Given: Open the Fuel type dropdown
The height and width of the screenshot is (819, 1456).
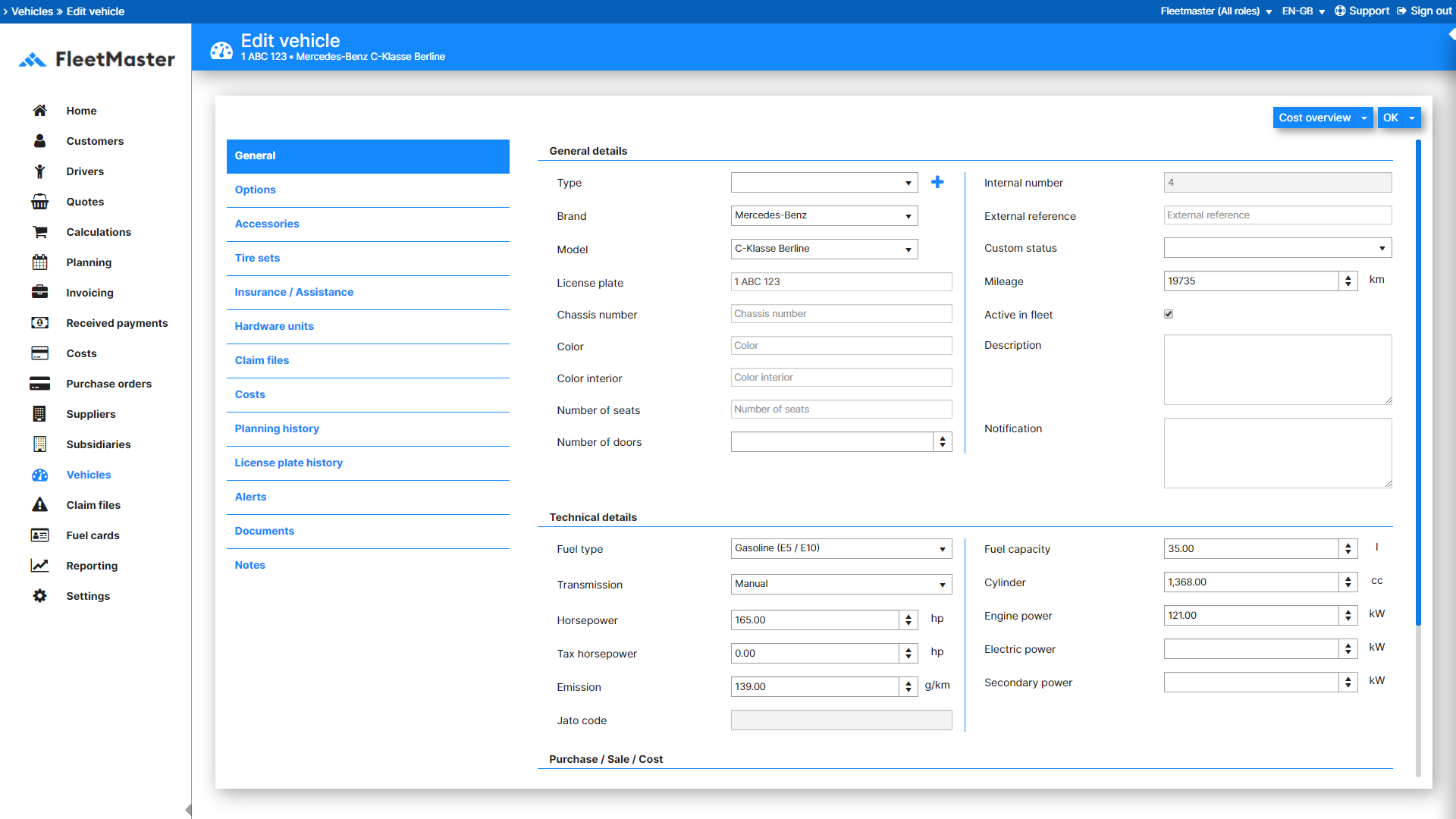Looking at the screenshot, I should (x=842, y=549).
